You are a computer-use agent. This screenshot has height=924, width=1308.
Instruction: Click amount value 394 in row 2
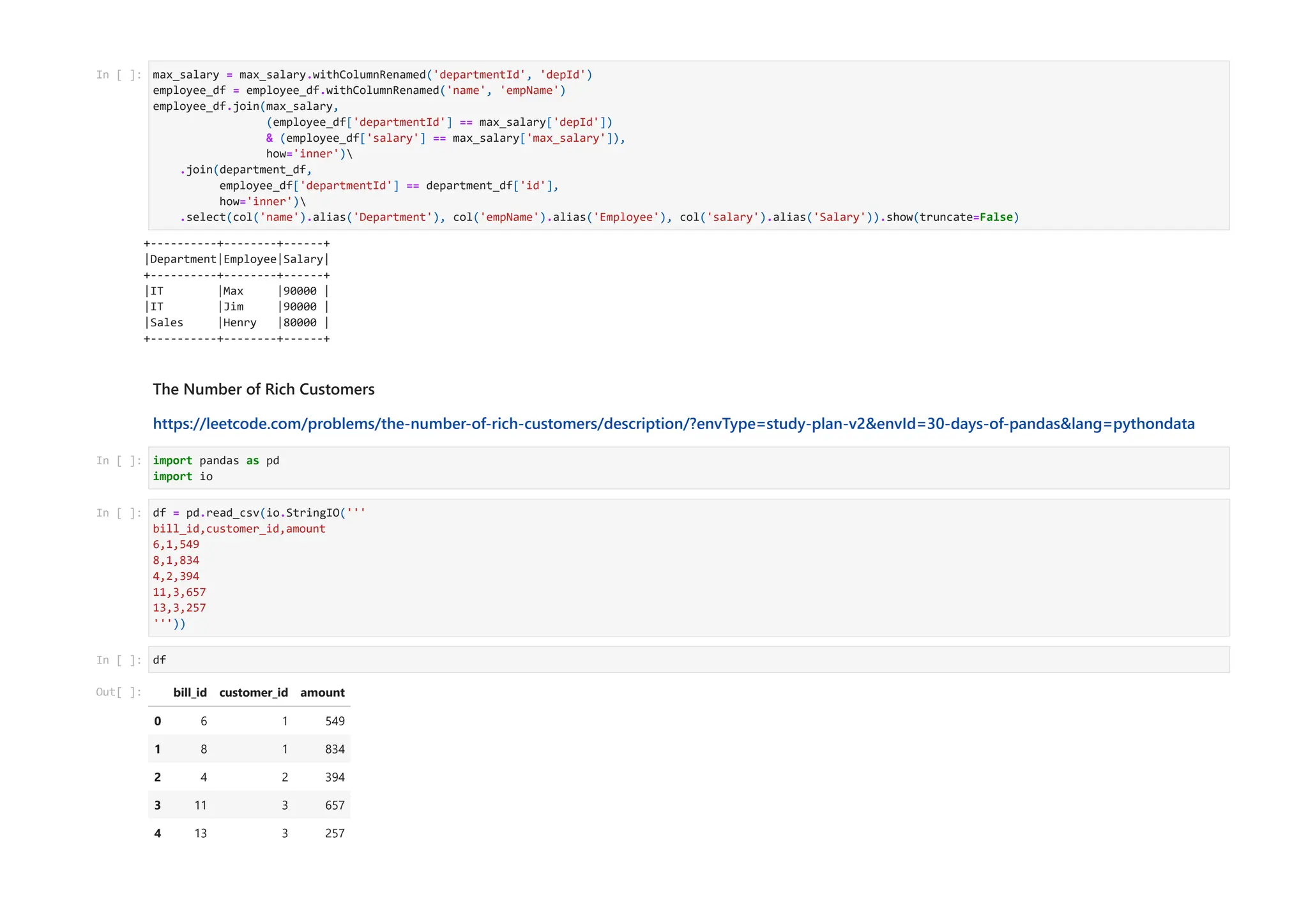point(335,777)
